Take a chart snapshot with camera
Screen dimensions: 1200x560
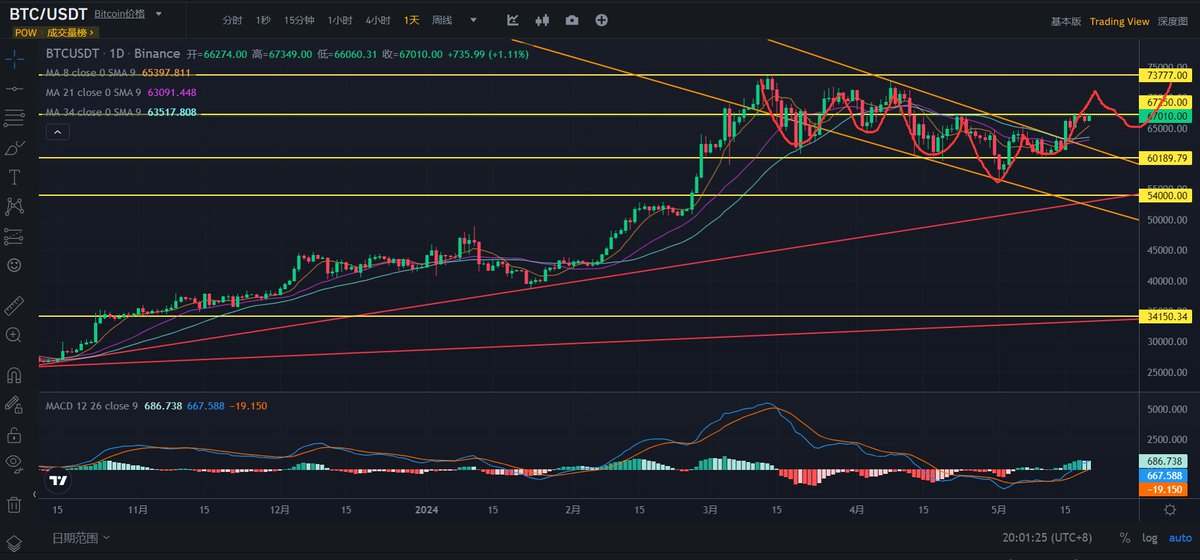click(x=572, y=20)
